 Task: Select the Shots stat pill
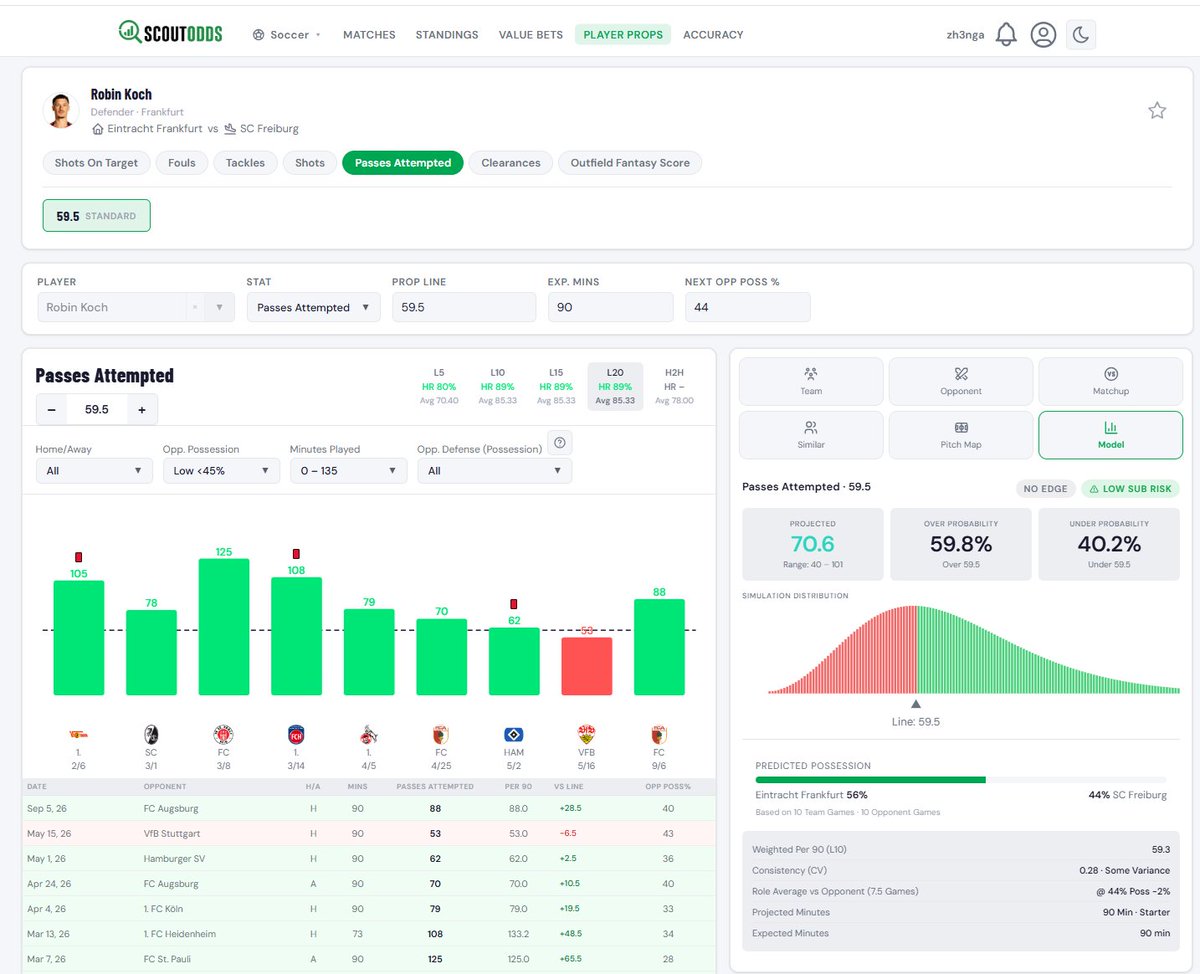[310, 163]
